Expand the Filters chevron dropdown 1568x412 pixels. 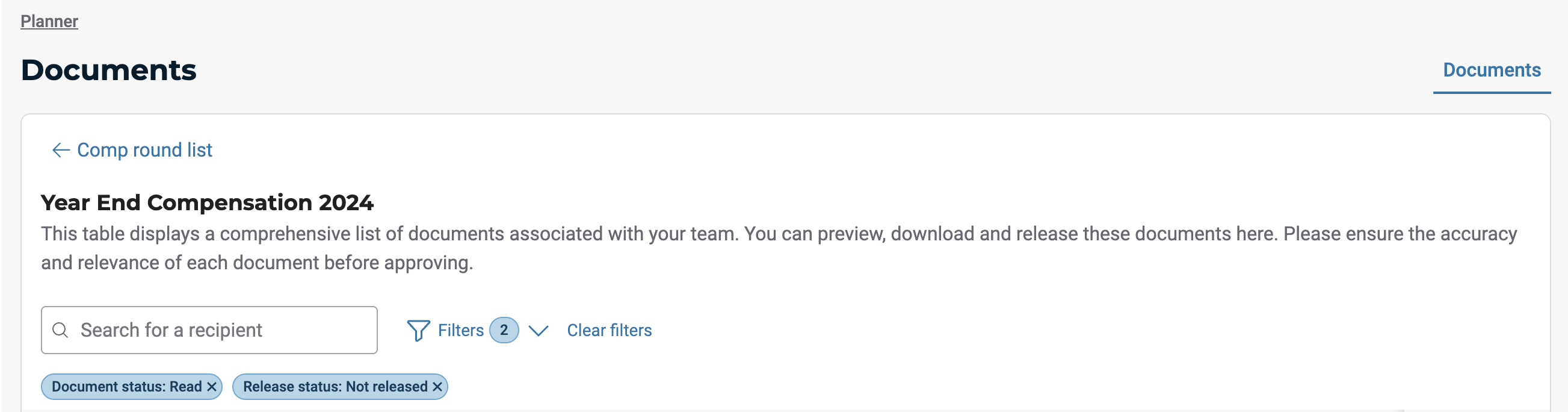[538, 330]
